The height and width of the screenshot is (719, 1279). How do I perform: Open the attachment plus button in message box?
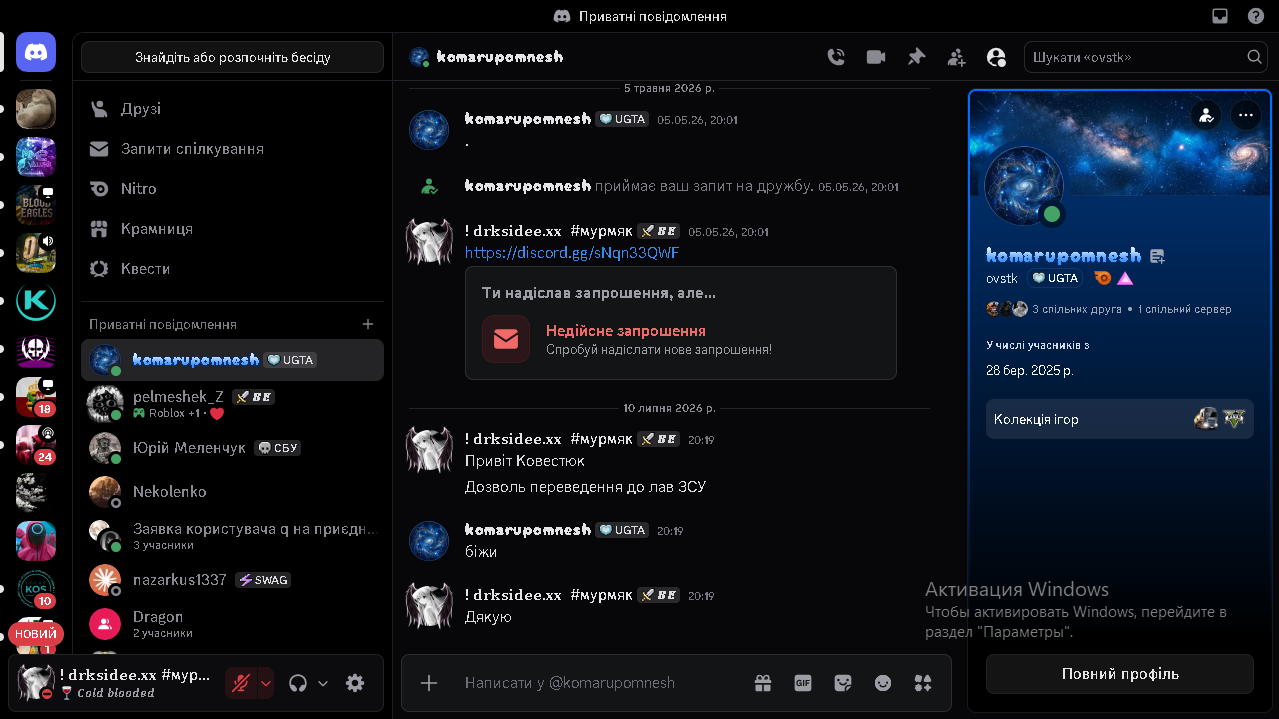(x=429, y=683)
